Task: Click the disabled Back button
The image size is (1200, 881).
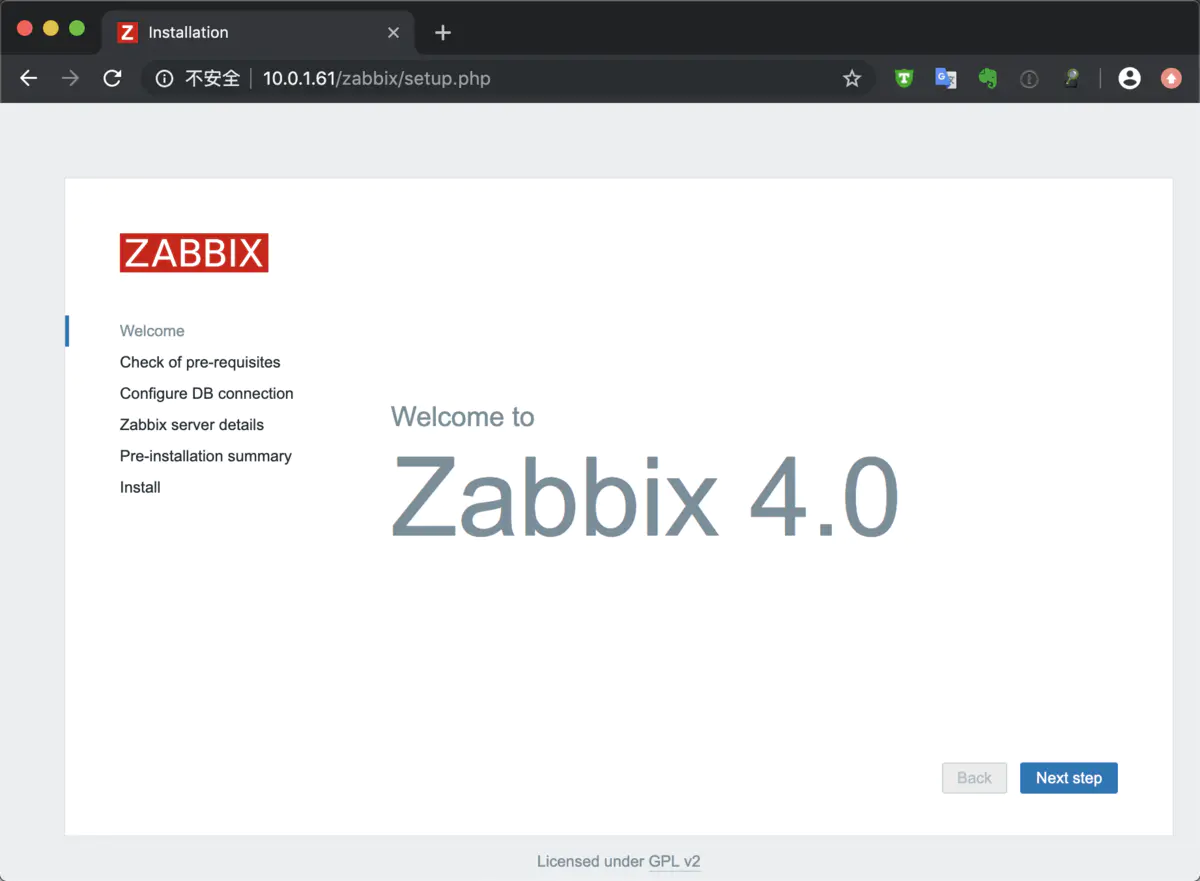Action: click(974, 778)
